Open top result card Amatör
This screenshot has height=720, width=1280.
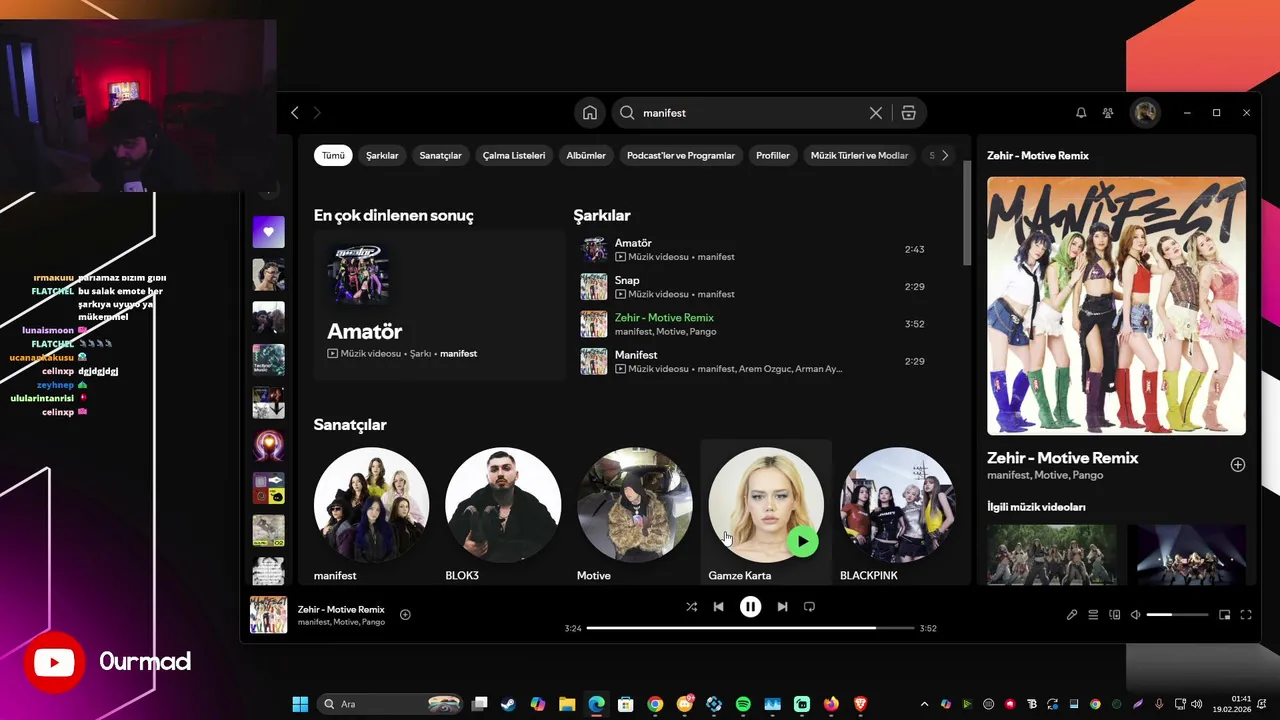point(439,305)
